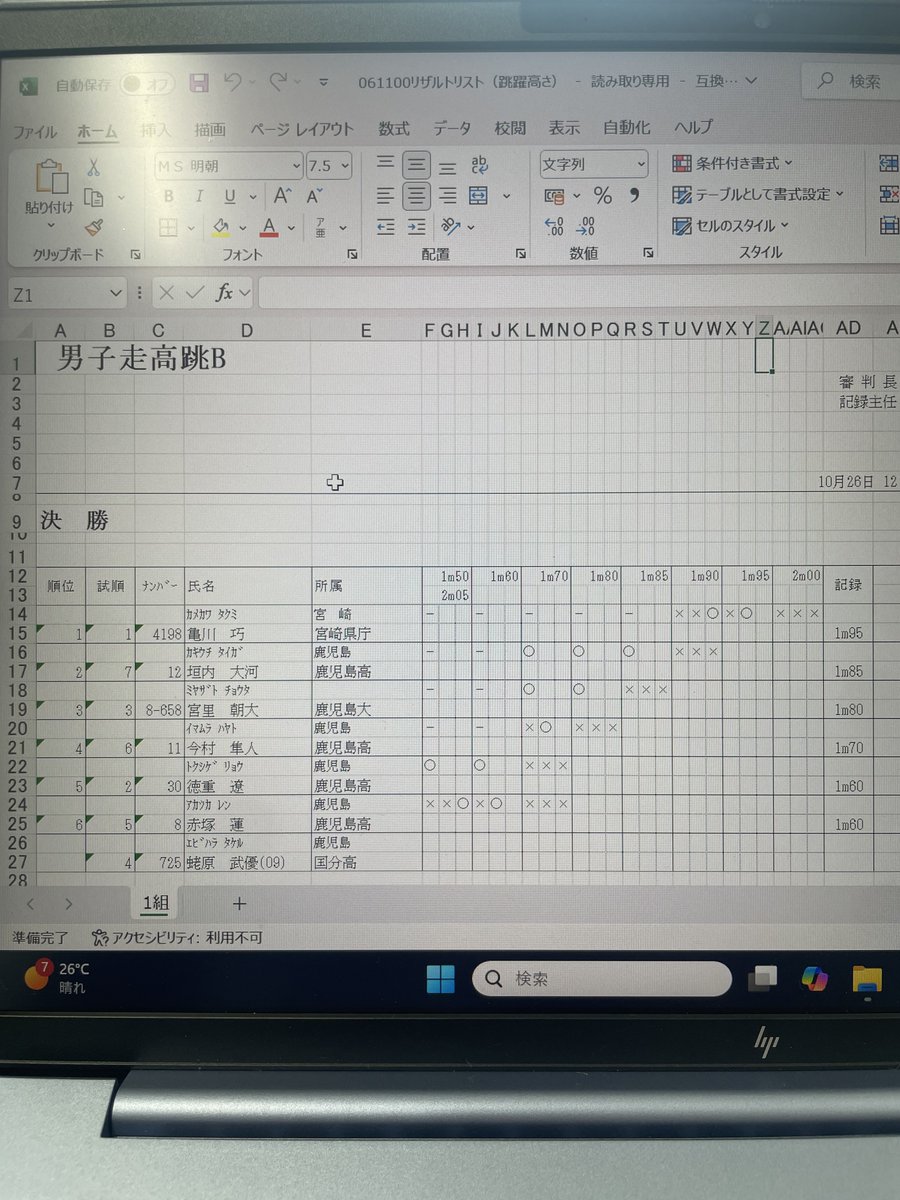Screen dimensions: 900x1200
Task: Open the ファイル tab
Action: [34, 131]
